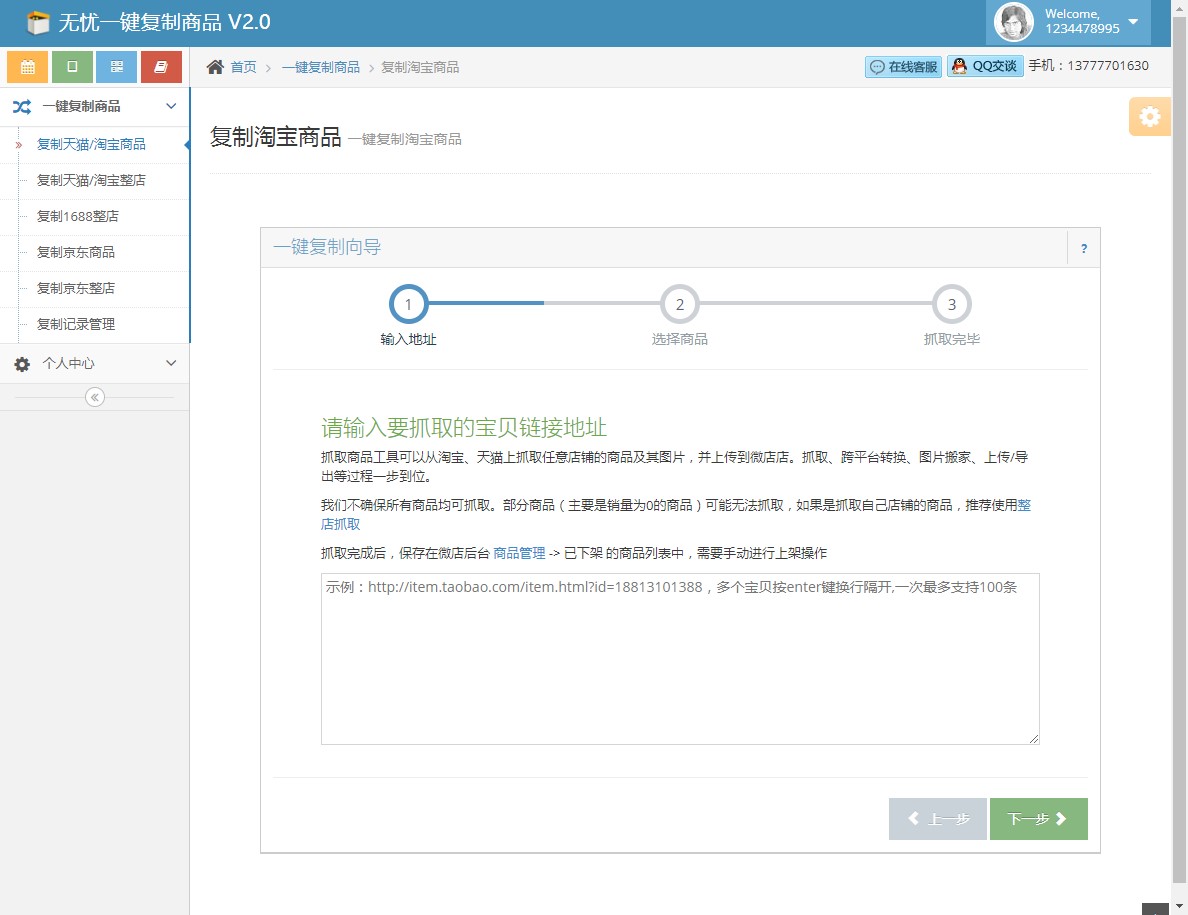Click the 商品管理 link
The height and width of the screenshot is (915, 1188).
(519, 553)
